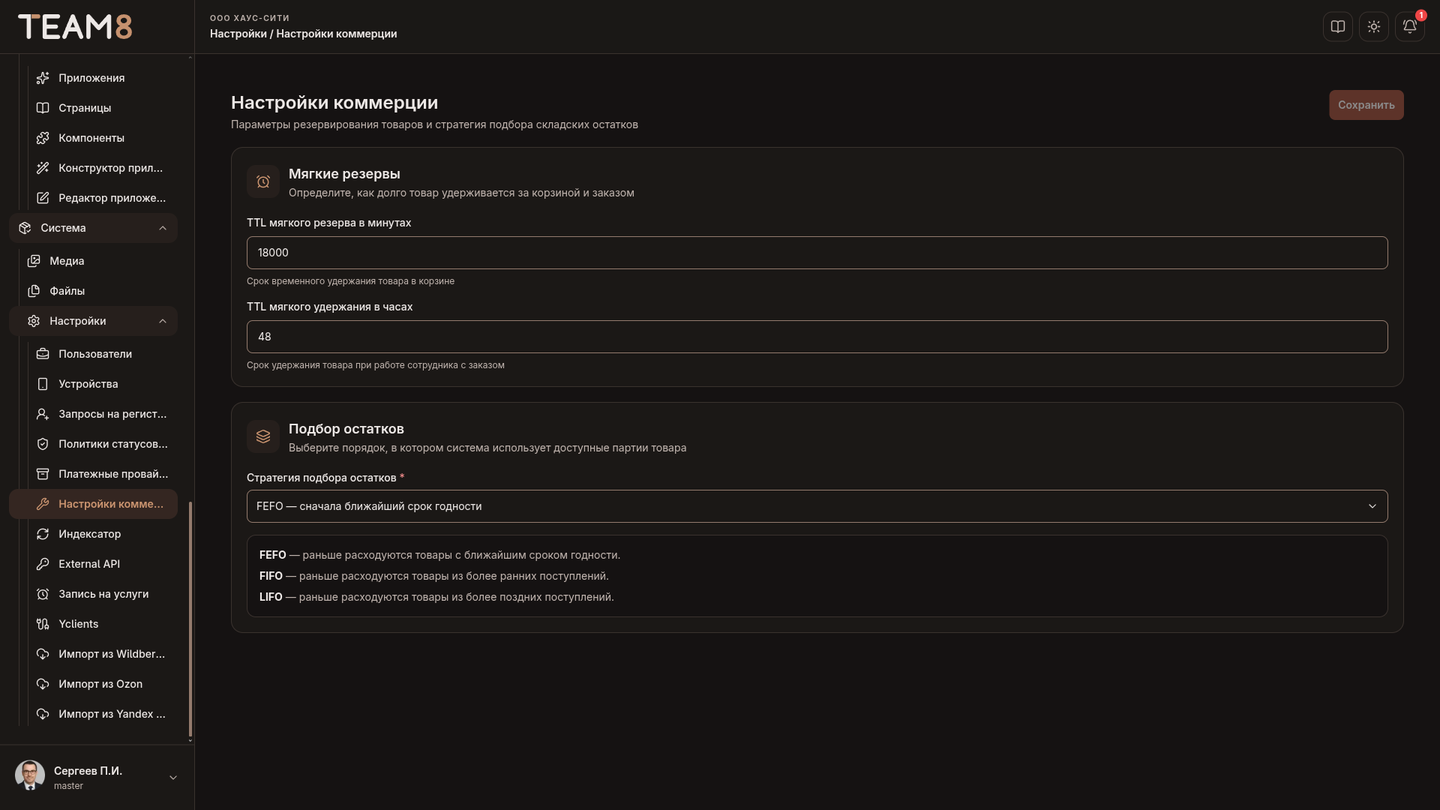
Task: Click the FIFO description line
Action: tap(434, 576)
